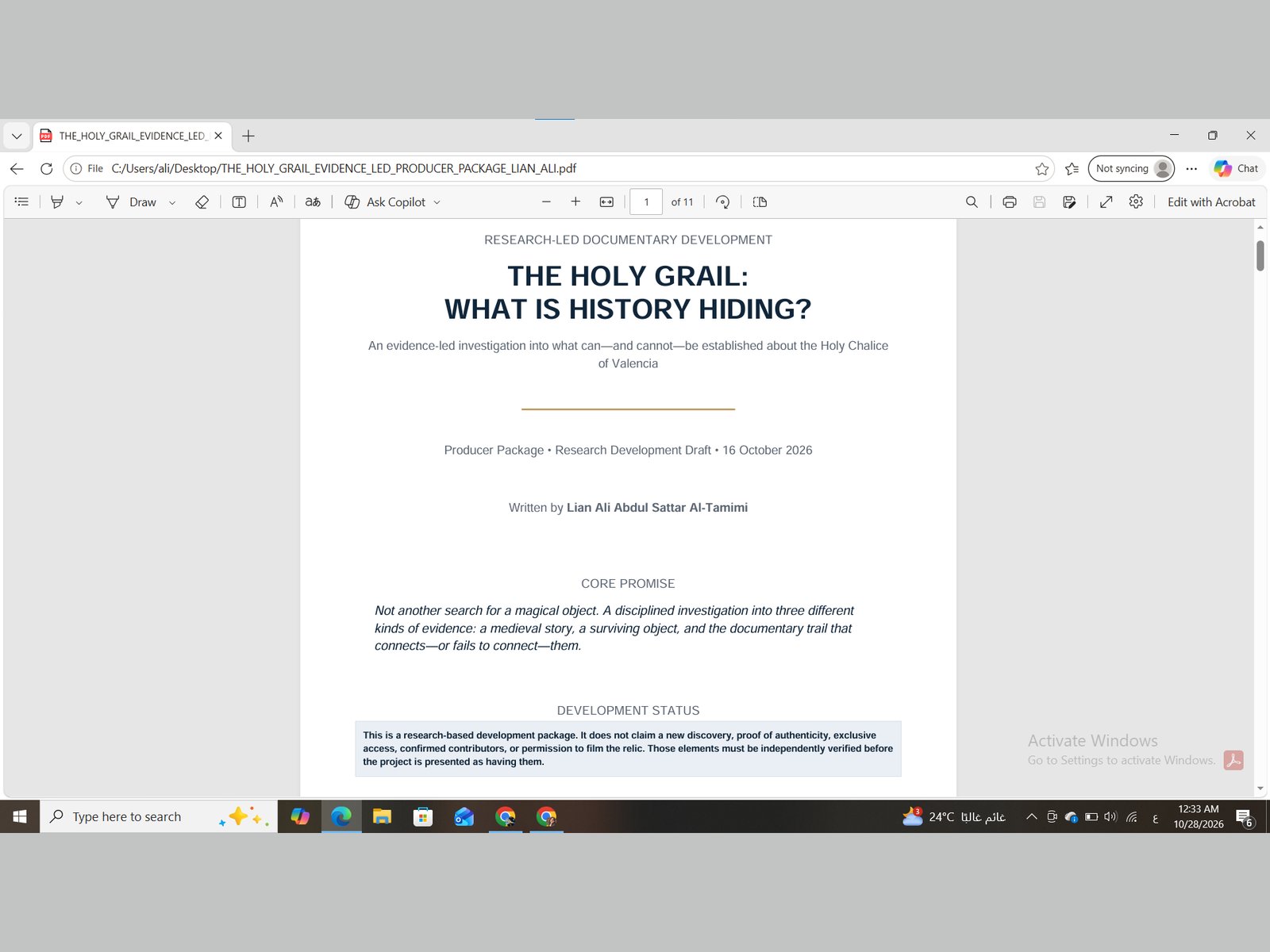Screen dimensions: 1270x952
Task: Toggle the page view layout icon
Action: [760, 202]
